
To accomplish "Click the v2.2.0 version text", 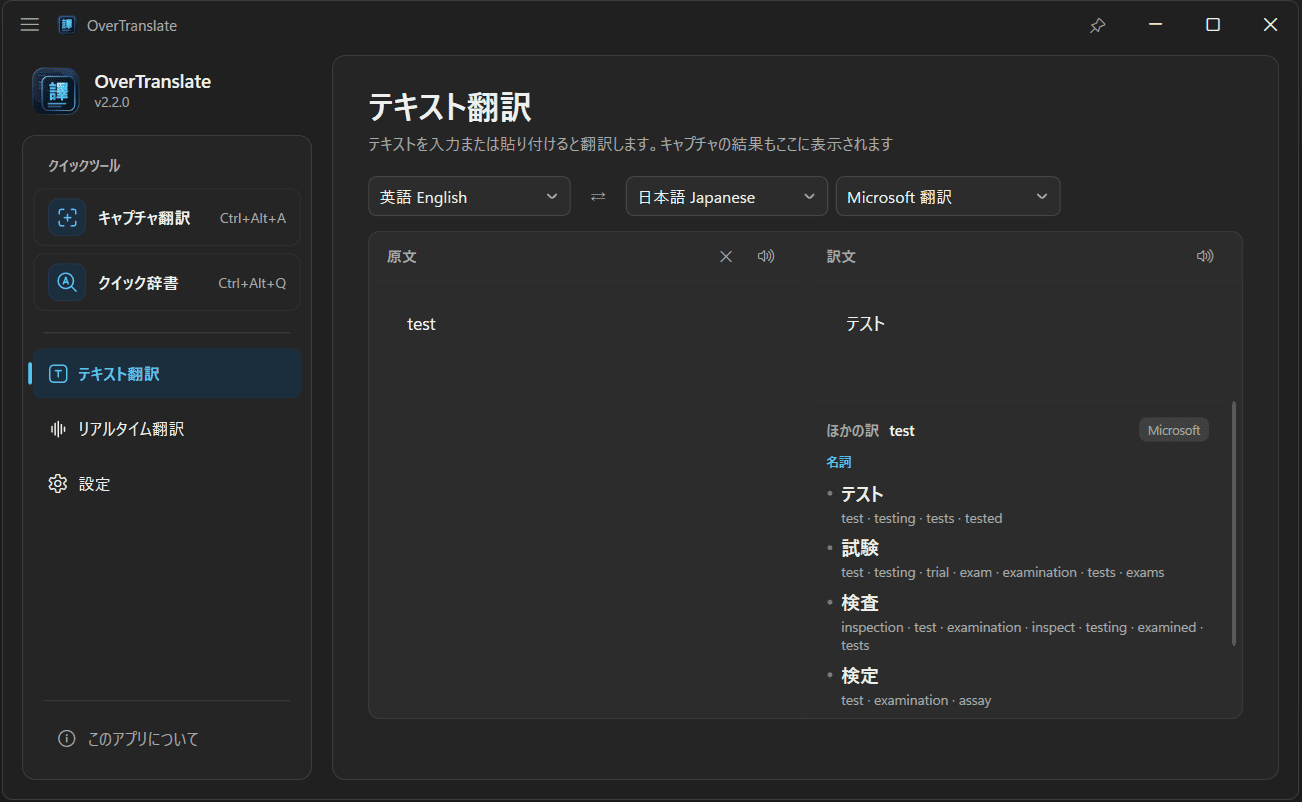I will click(x=112, y=102).
